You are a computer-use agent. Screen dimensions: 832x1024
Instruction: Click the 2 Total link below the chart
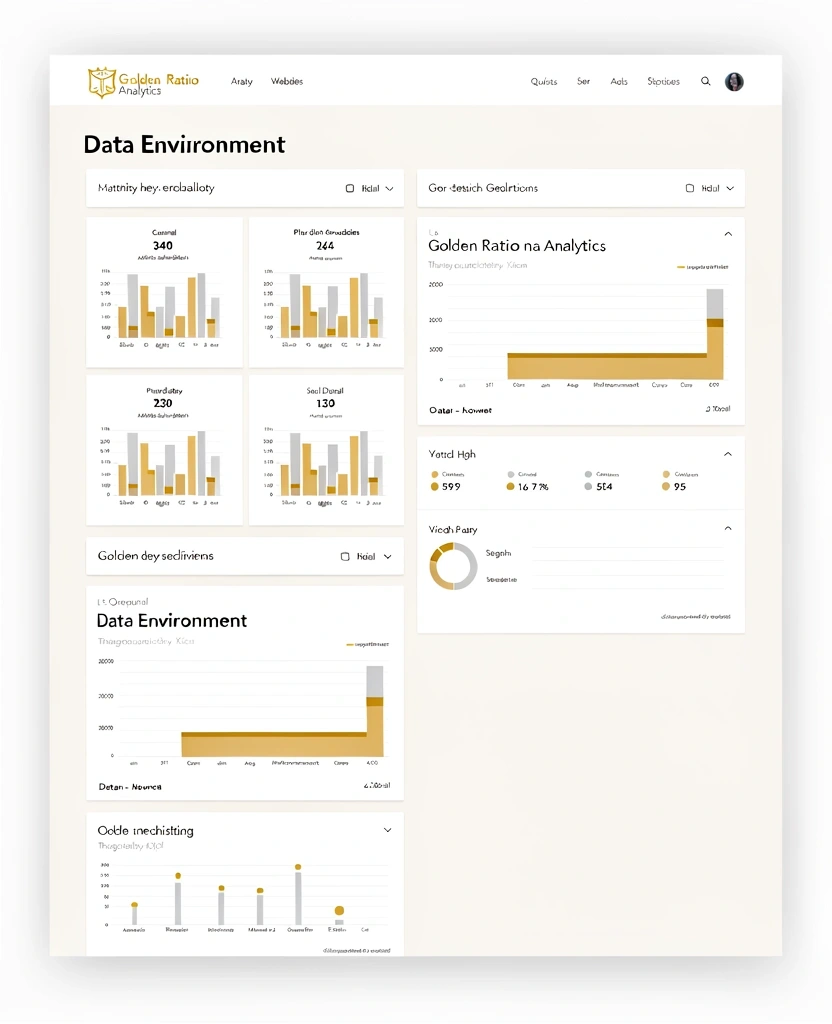coord(719,410)
